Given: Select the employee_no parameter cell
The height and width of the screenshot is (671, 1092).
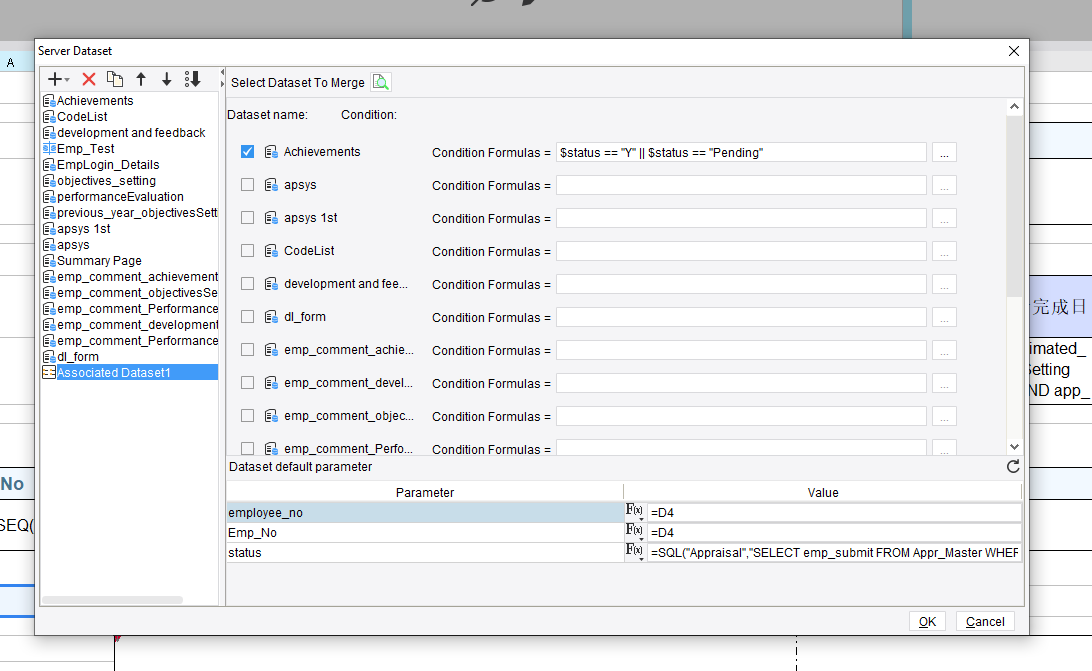Looking at the screenshot, I should point(425,512).
